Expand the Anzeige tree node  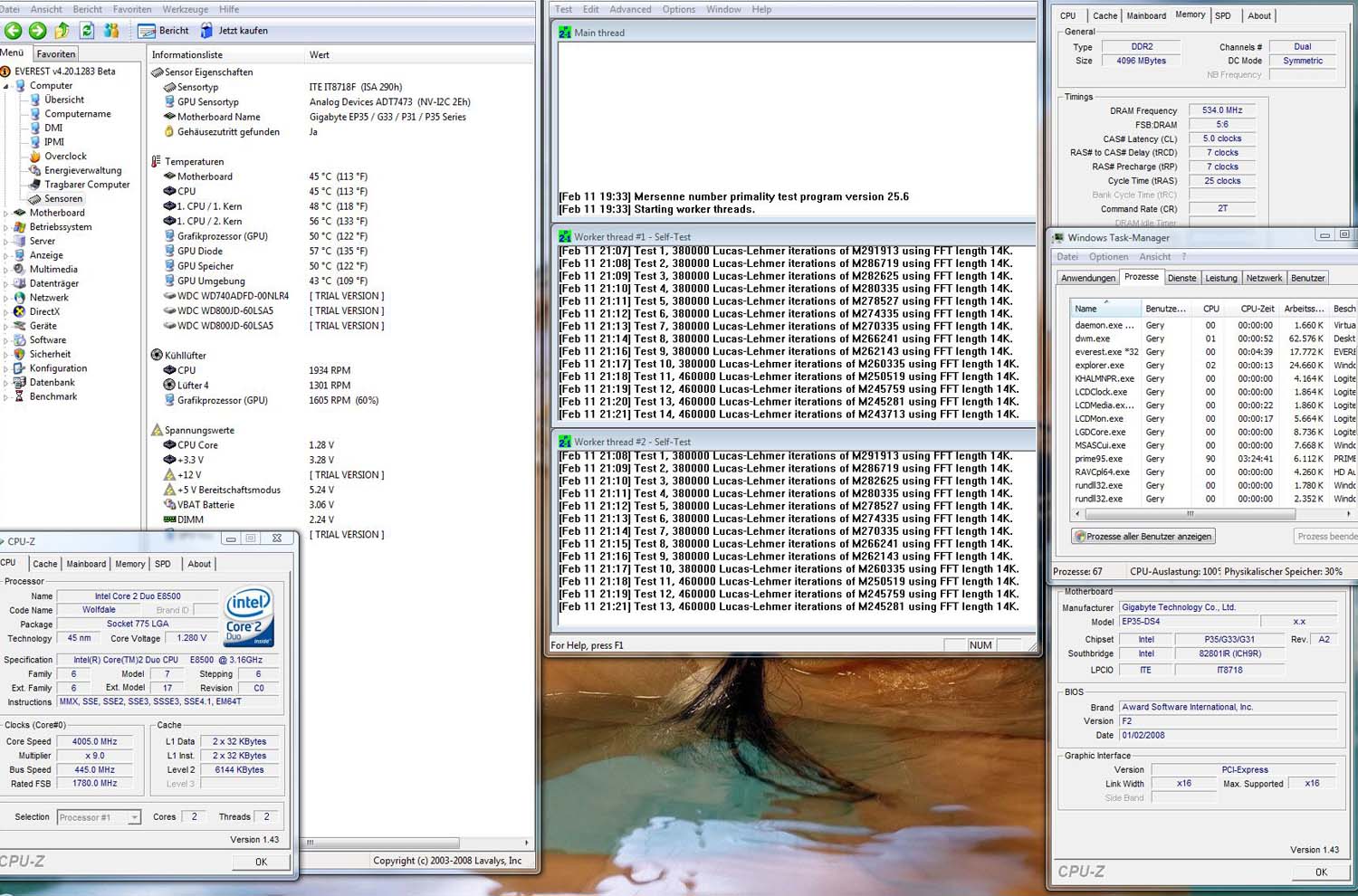pos(6,256)
